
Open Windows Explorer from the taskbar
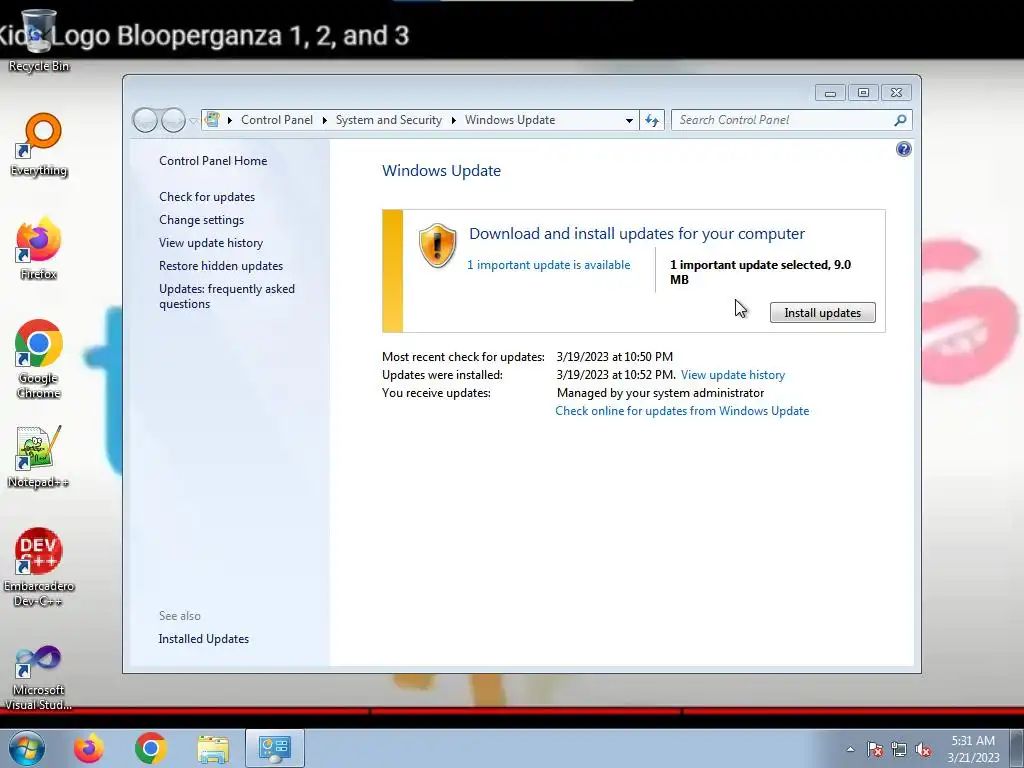pyautogui.click(x=213, y=748)
